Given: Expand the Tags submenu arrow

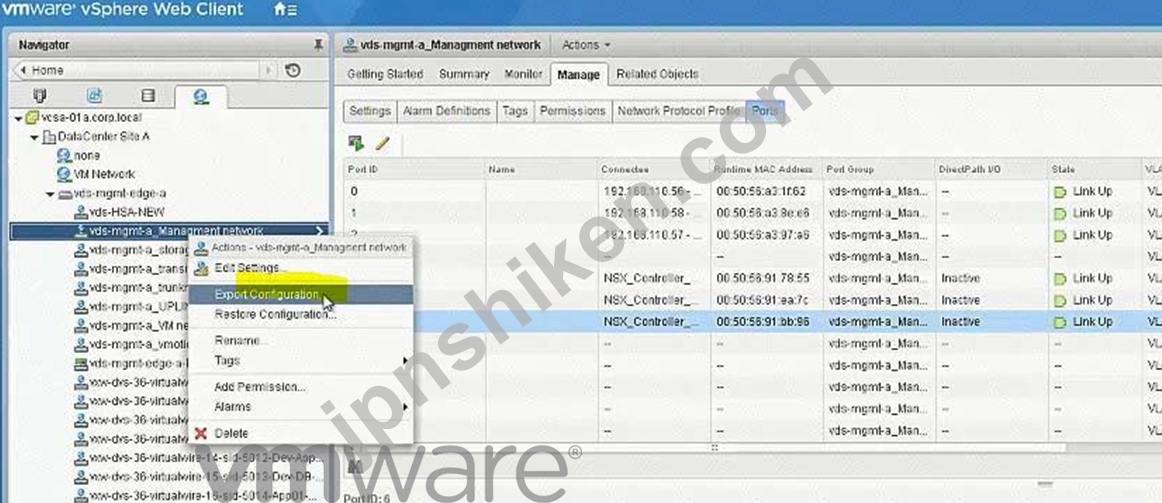Looking at the screenshot, I should coord(405,361).
